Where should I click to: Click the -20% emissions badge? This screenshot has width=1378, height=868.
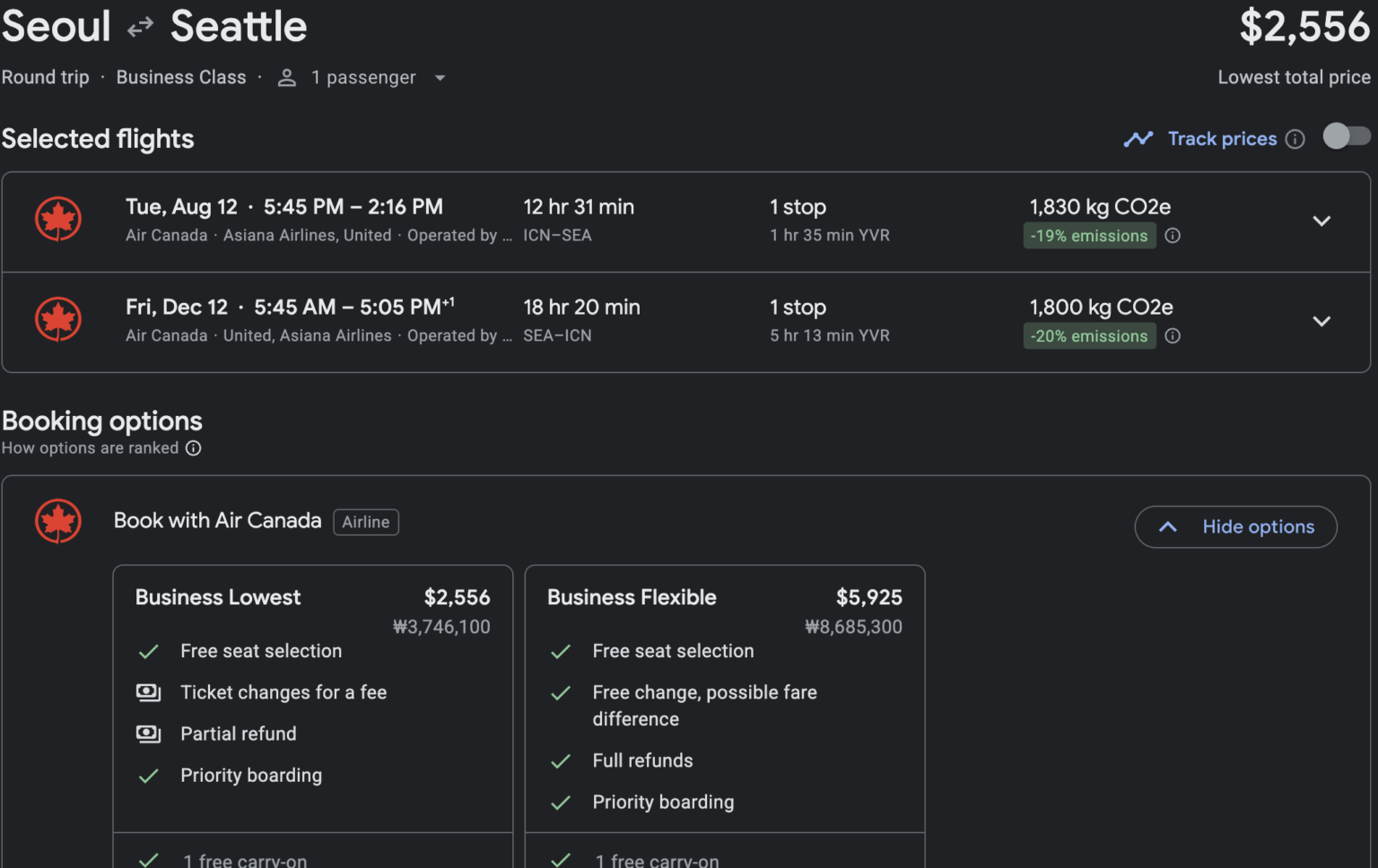tap(1089, 336)
